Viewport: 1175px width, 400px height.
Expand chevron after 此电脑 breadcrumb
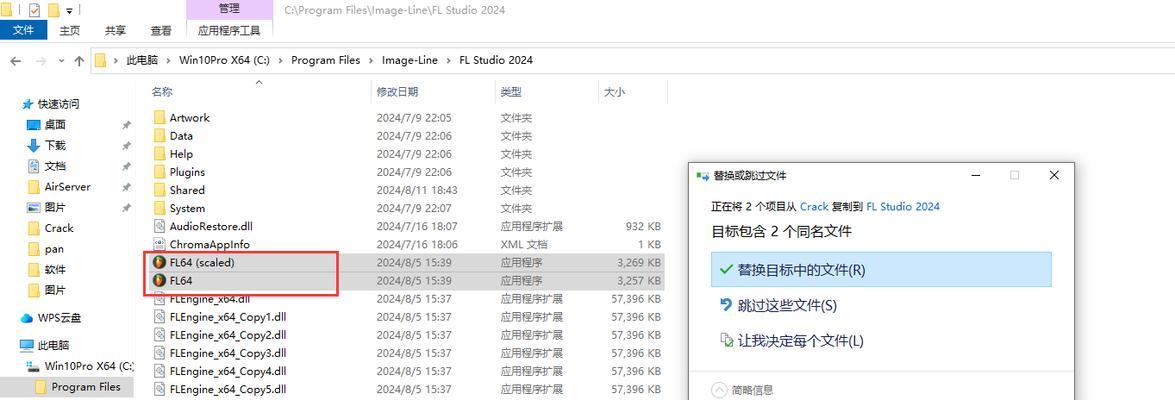(x=169, y=60)
